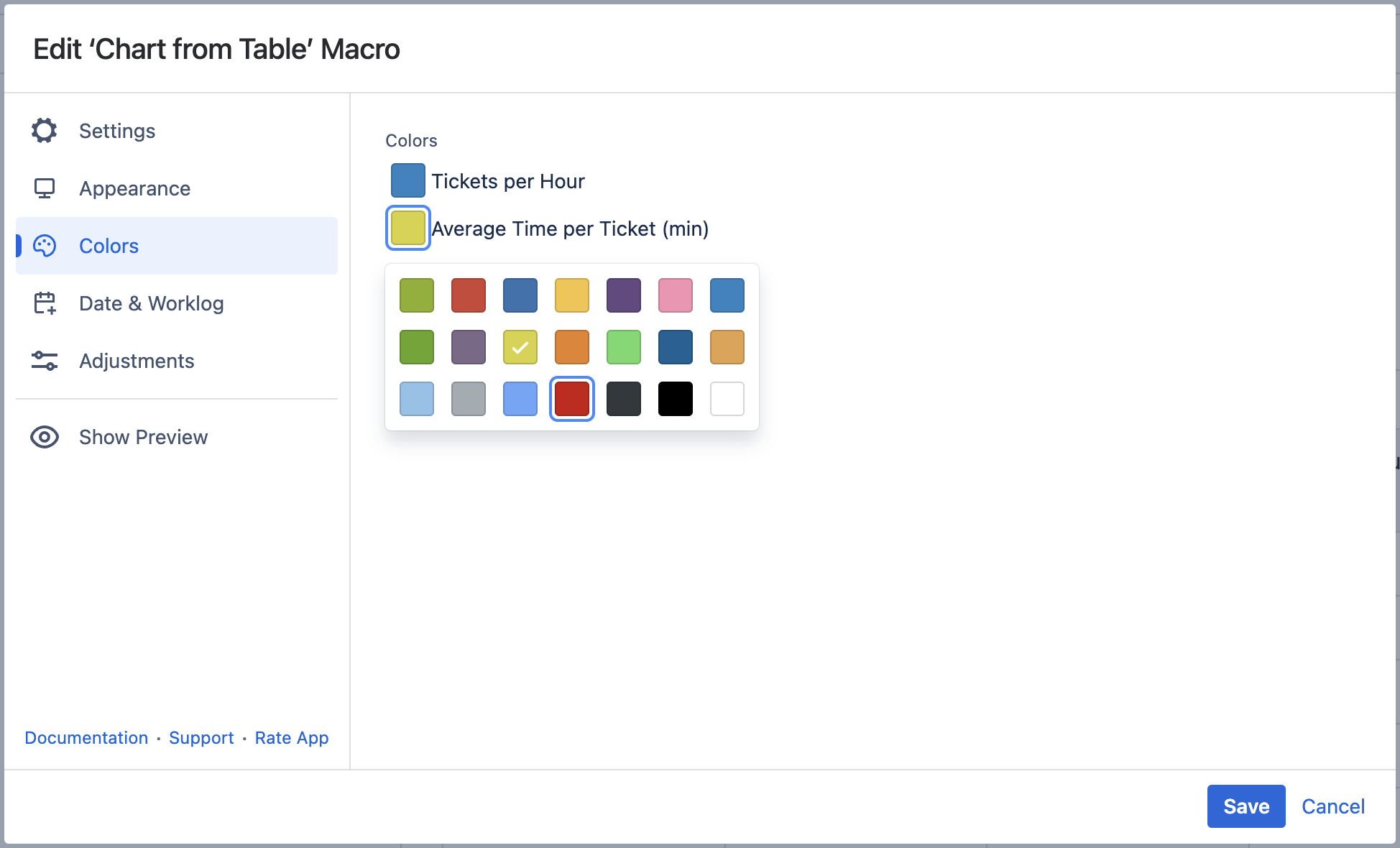Select the pink color swatch
The image size is (1400, 848).
[x=675, y=295]
